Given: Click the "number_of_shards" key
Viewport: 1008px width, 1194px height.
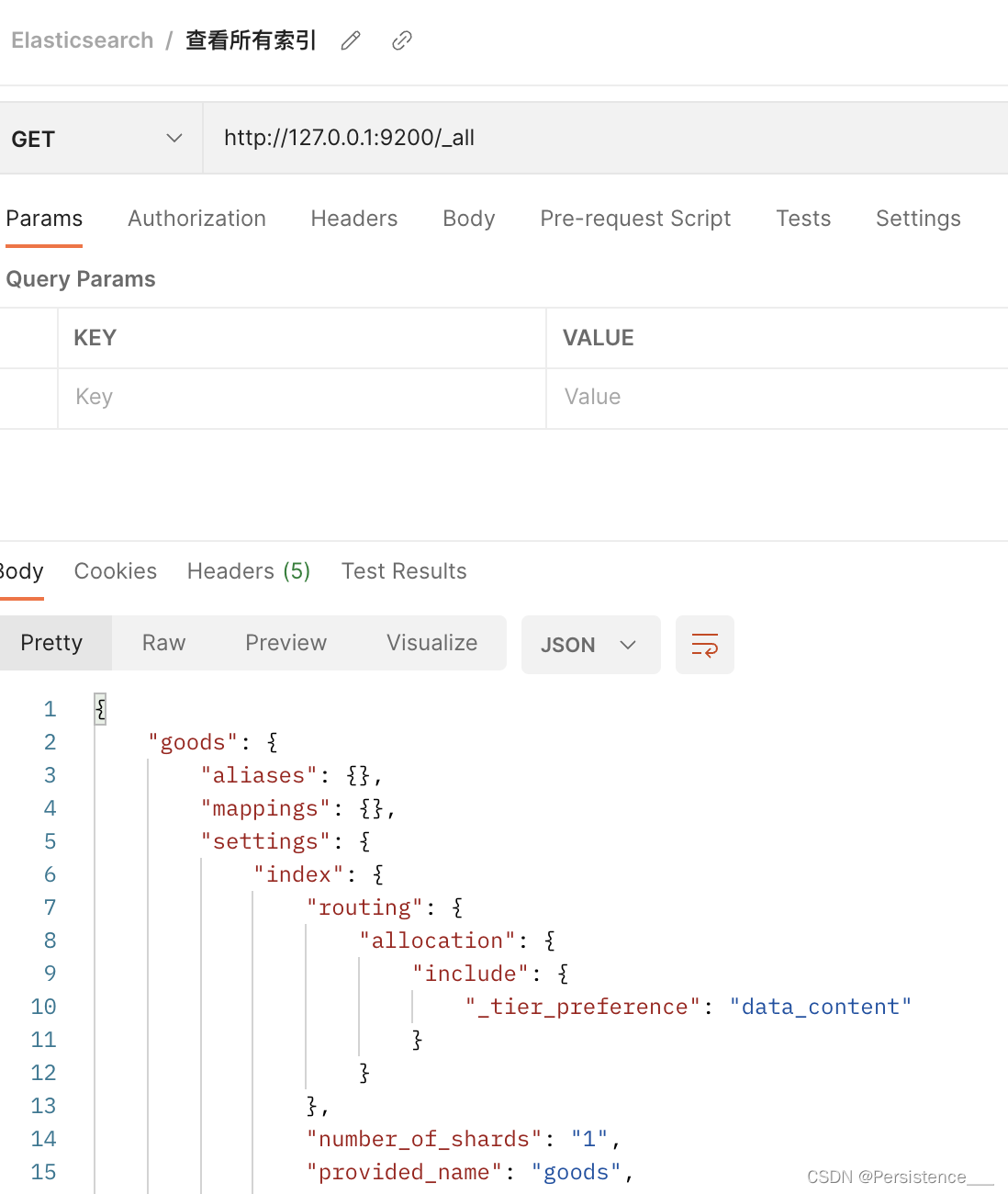Looking at the screenshot, I should click(424, 1139).
